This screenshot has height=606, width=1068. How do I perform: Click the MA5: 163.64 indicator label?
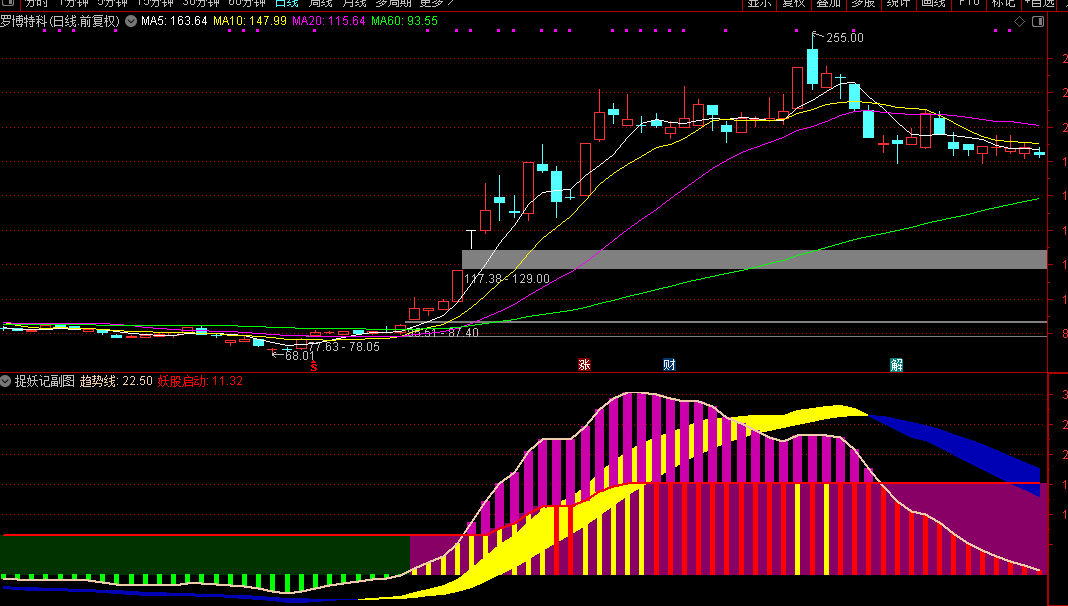click(174, 21)
